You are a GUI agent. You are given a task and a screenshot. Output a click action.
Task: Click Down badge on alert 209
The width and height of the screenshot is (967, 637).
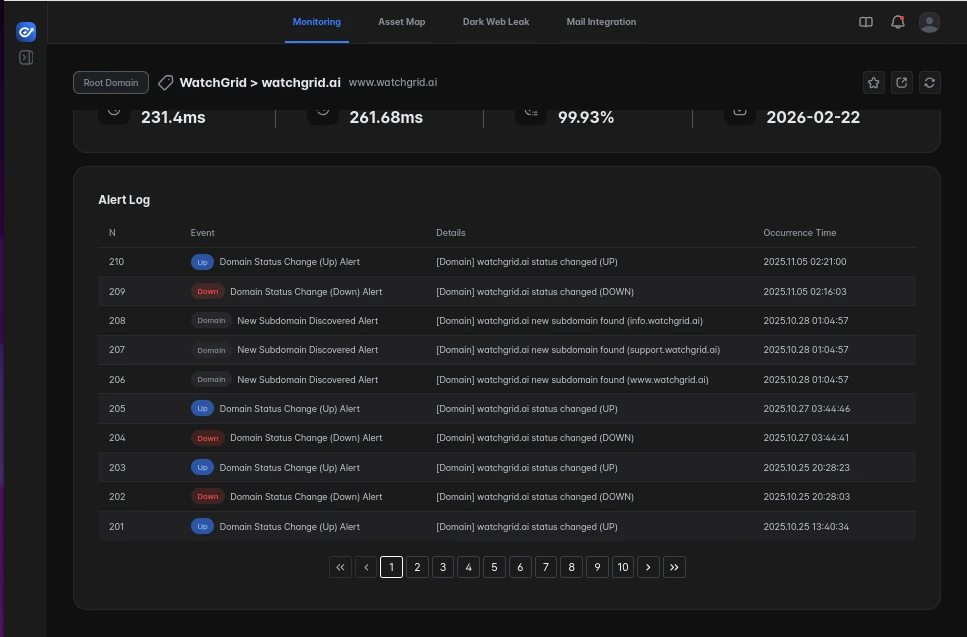click(208, 292)
